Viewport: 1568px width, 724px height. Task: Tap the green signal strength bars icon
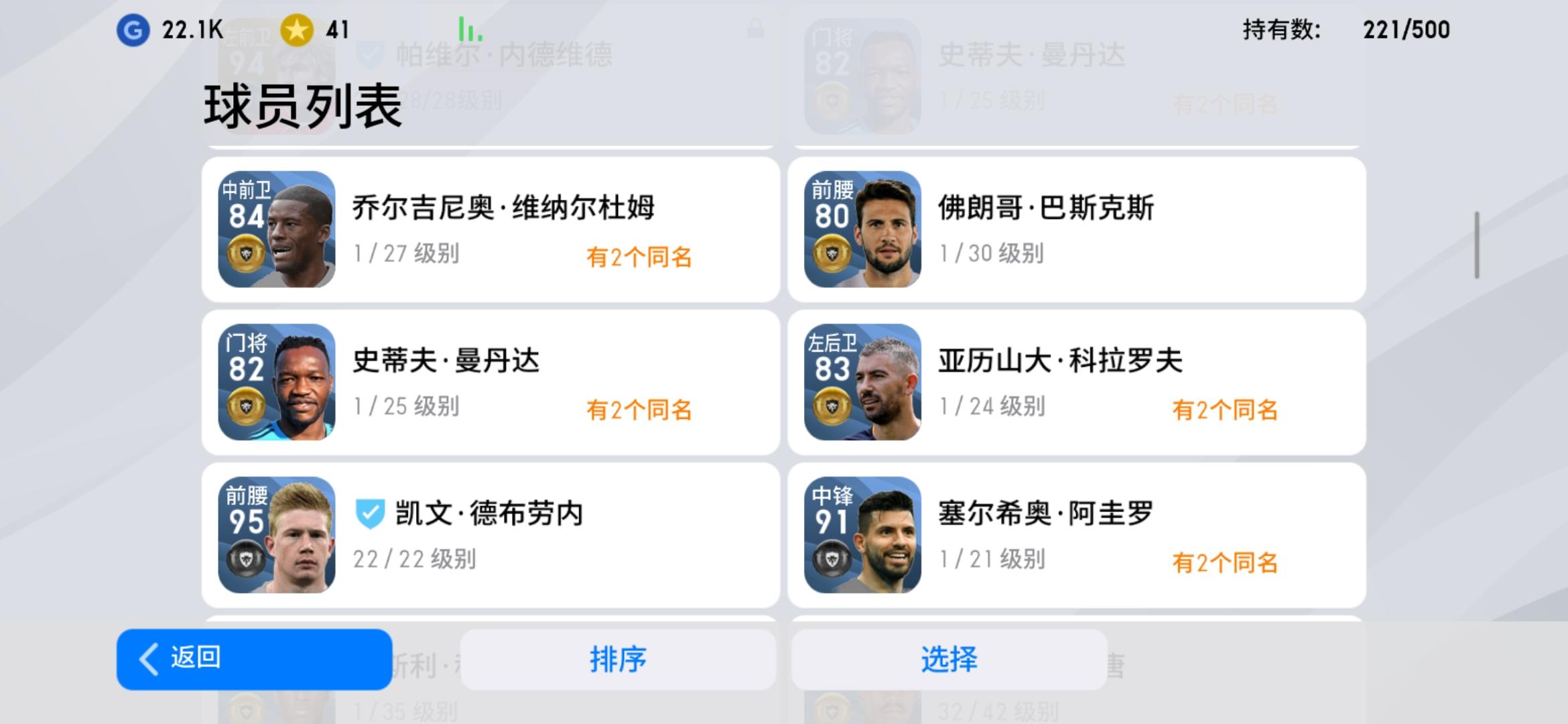click(x=470, y=29)
